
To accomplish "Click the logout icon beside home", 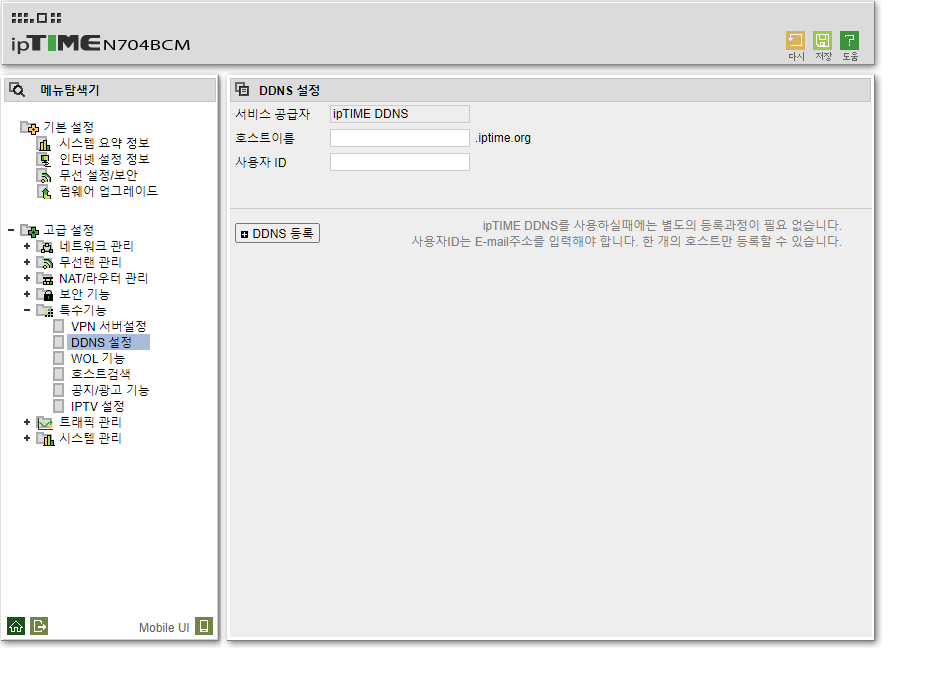I will point(39,626).
